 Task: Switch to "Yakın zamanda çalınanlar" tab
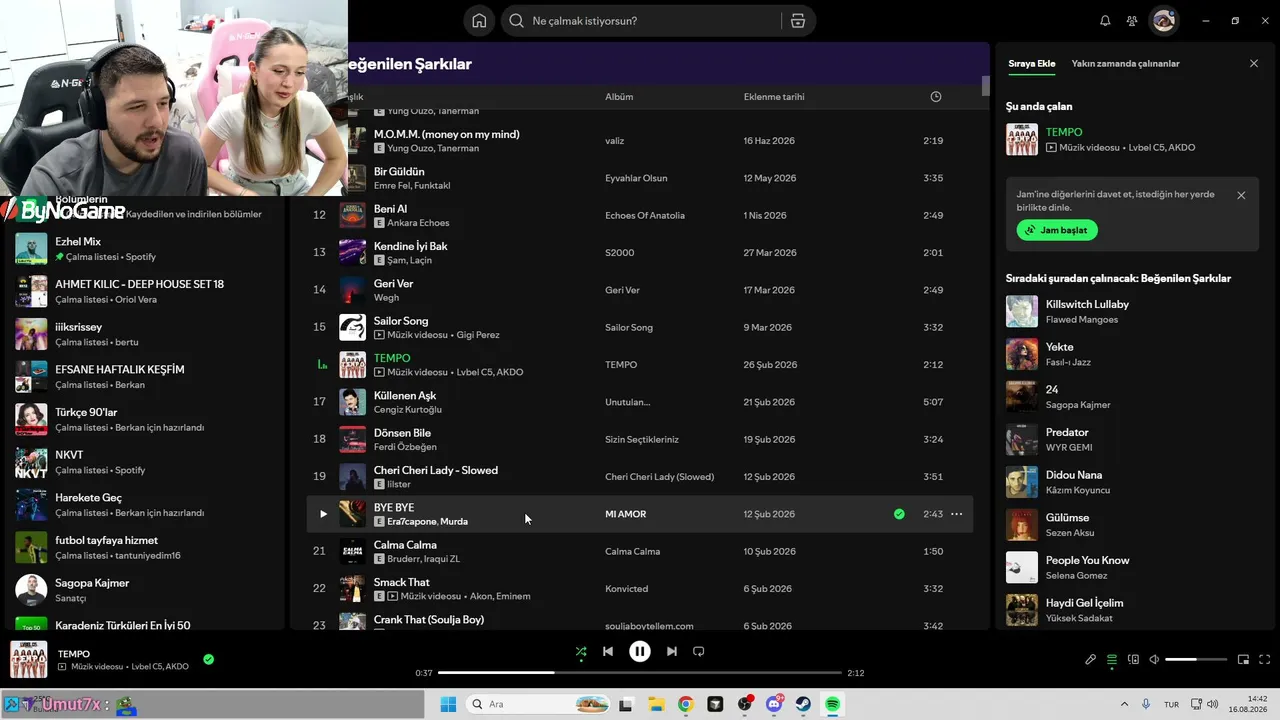[1126, 64]
